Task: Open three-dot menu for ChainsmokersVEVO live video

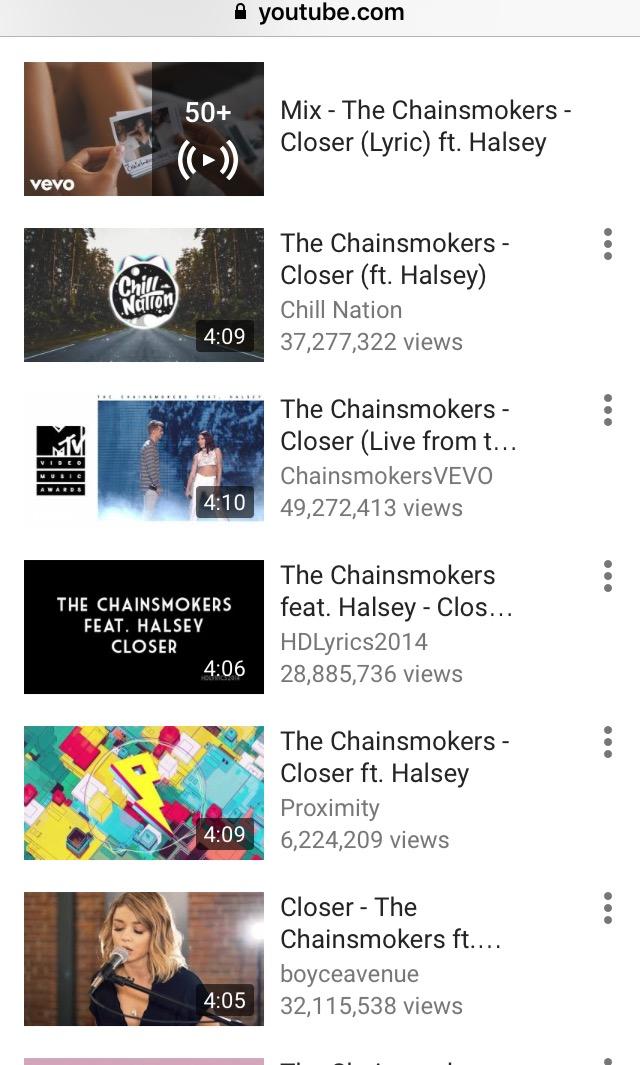Action: (x=607, y=410)
